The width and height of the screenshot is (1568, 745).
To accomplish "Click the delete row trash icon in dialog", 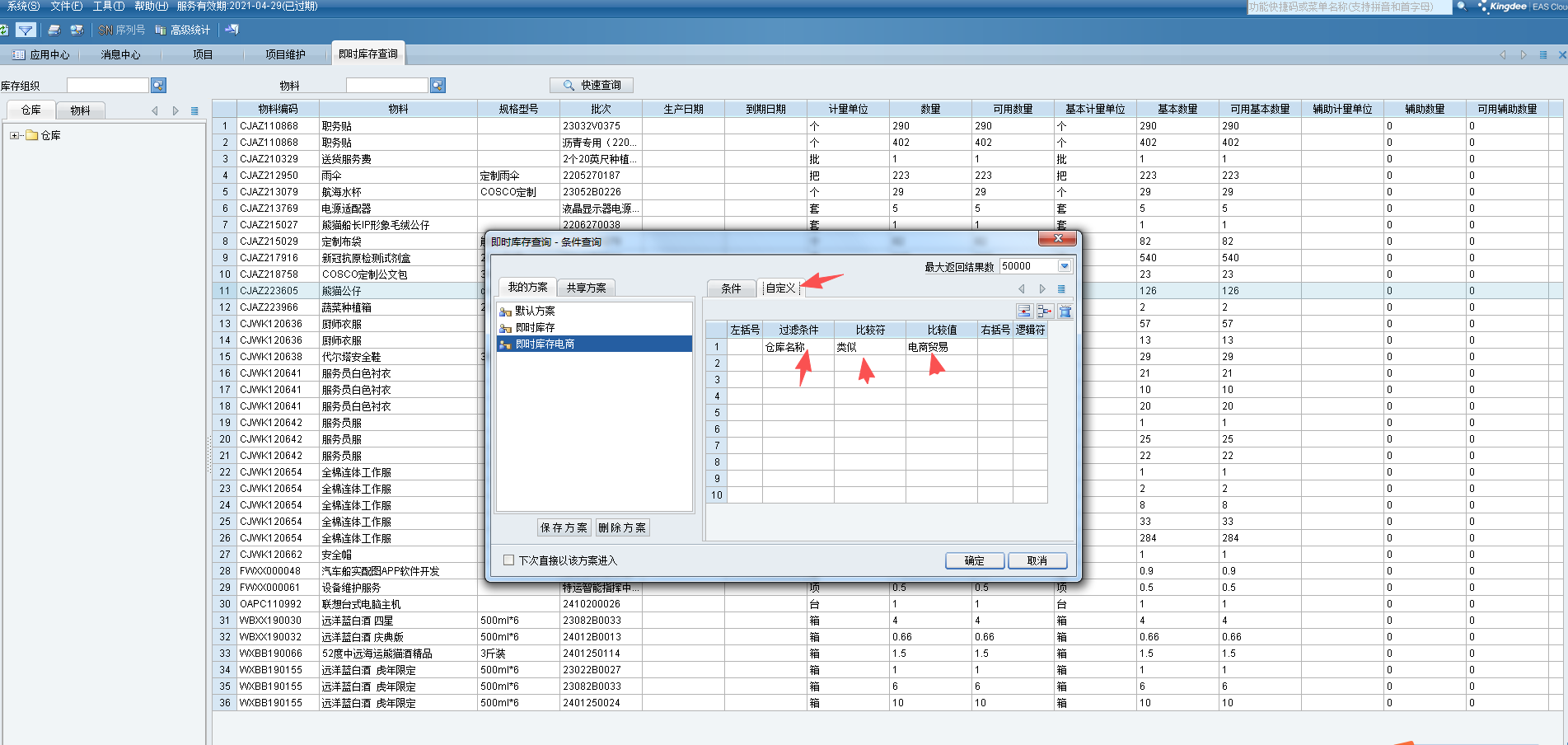I will (1065, 311).
